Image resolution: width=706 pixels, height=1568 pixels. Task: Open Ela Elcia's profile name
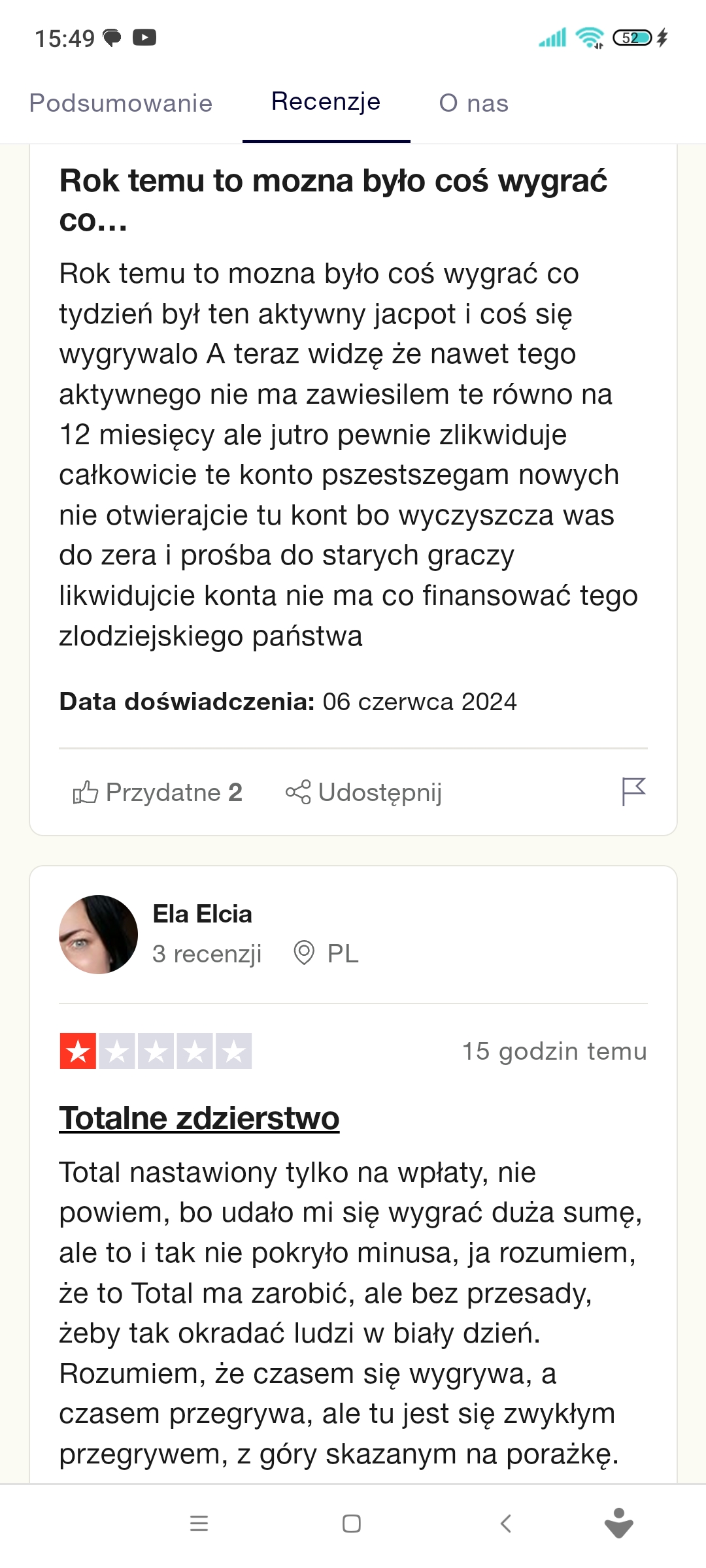click(202, 914)
